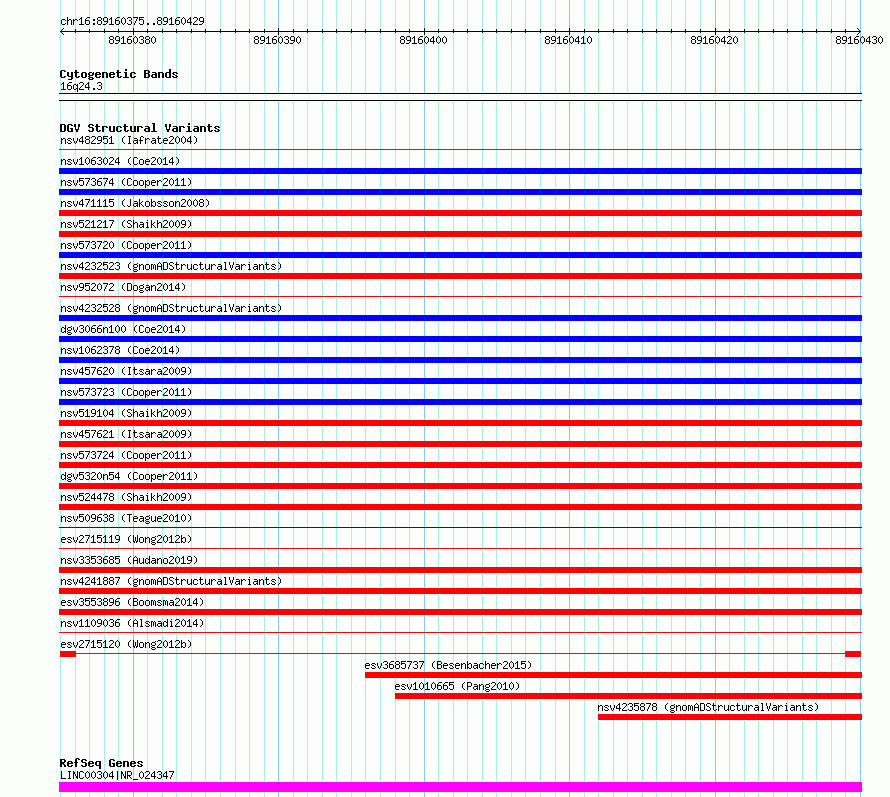
Task: Open the esv2715120 (Wong2012b) label
Action: click(x=126, y=644)
